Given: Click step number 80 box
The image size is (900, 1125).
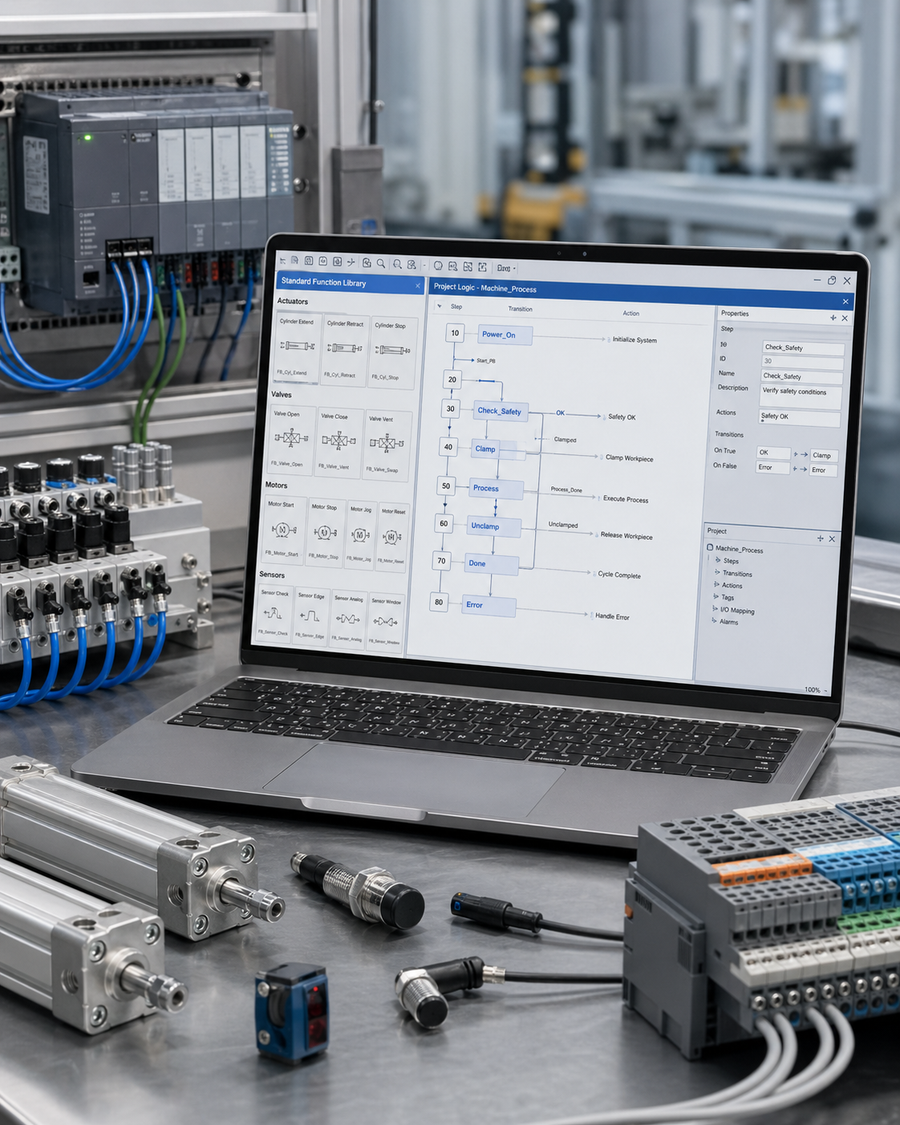Looking at the screenshot, I should click(439, 602).
